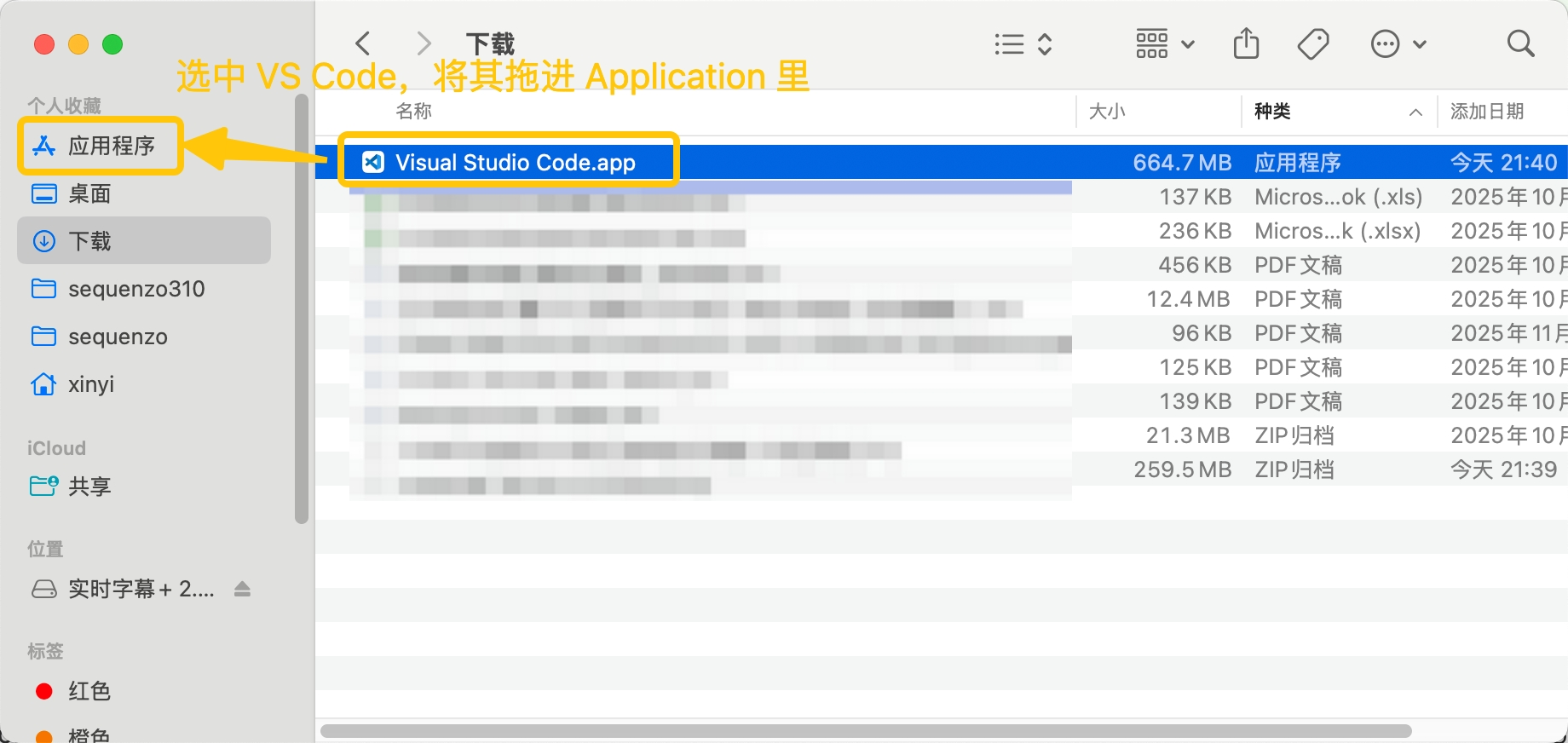Select the 21.3 MB ZIP row
This screenshot has height=743, width=1568.
942,435
